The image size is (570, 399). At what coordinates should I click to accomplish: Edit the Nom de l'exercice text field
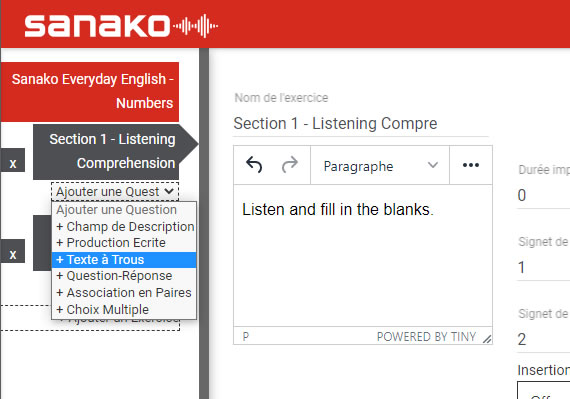point(361,124)
